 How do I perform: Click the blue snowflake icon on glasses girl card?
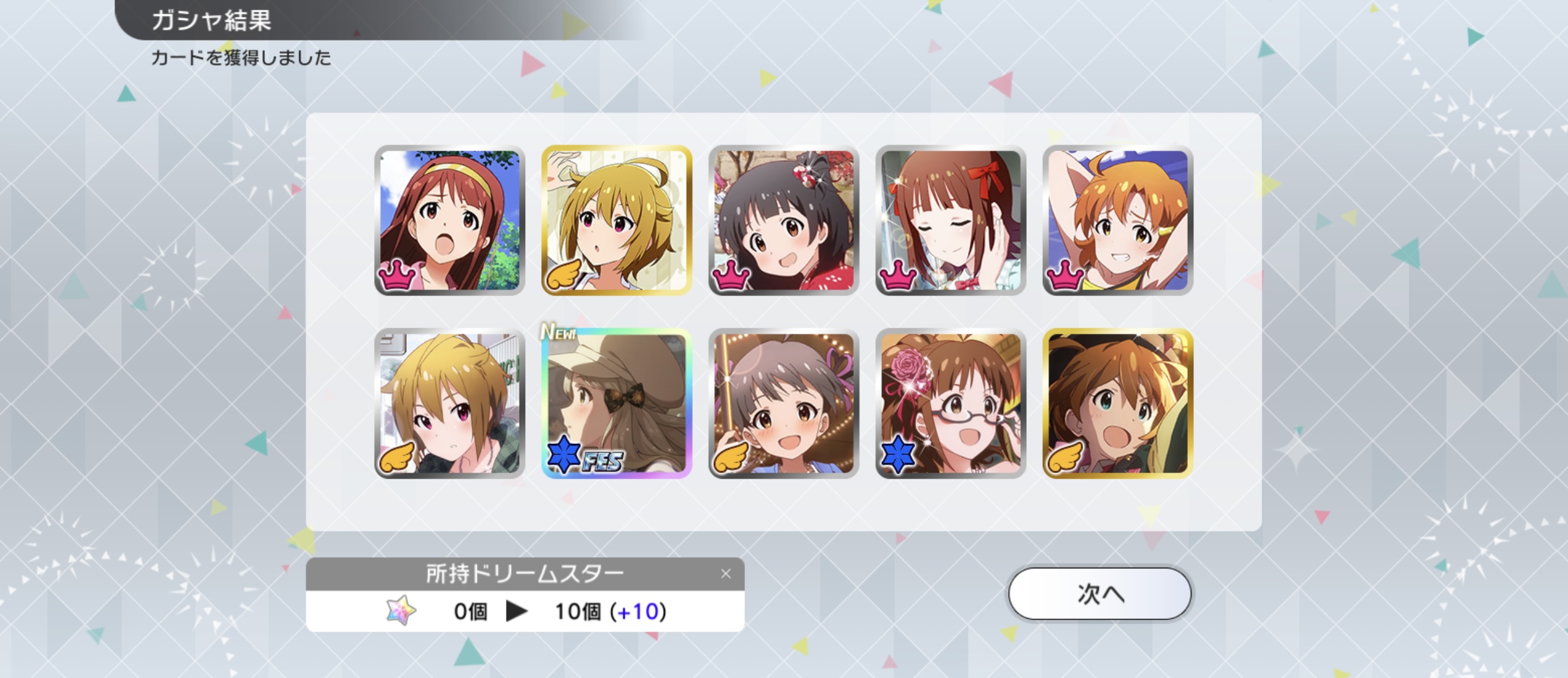pos(898,456)
